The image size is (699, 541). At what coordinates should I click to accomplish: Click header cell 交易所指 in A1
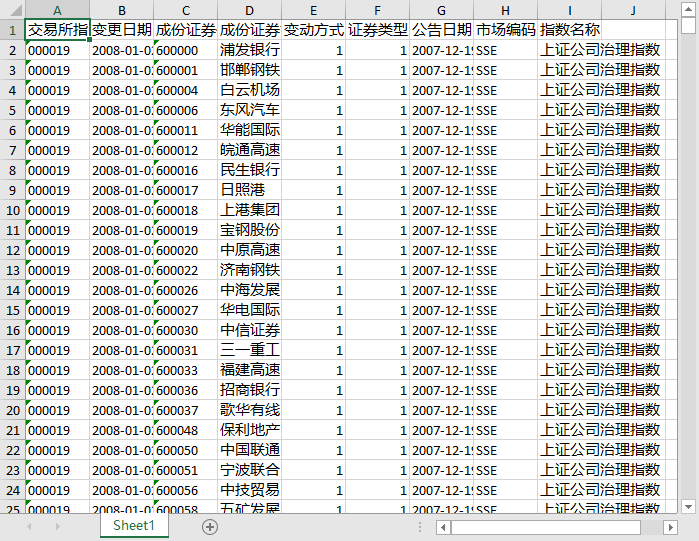[x=57, y=30]
